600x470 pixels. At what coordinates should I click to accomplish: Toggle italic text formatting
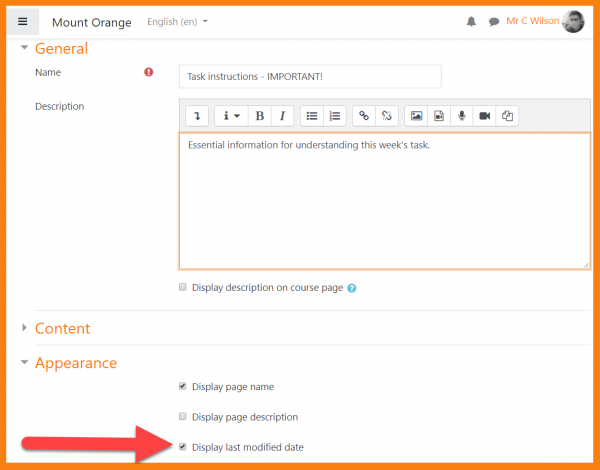[283, 116]
